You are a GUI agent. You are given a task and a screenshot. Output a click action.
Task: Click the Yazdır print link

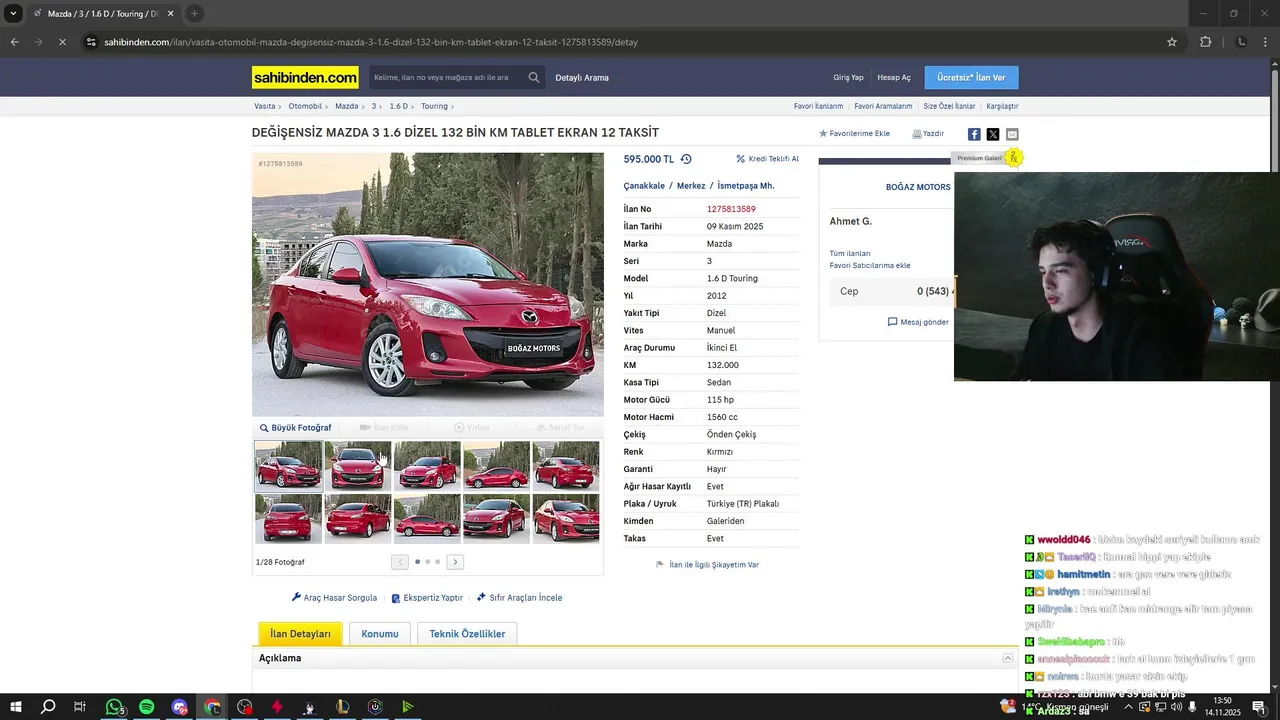point(928,133)
